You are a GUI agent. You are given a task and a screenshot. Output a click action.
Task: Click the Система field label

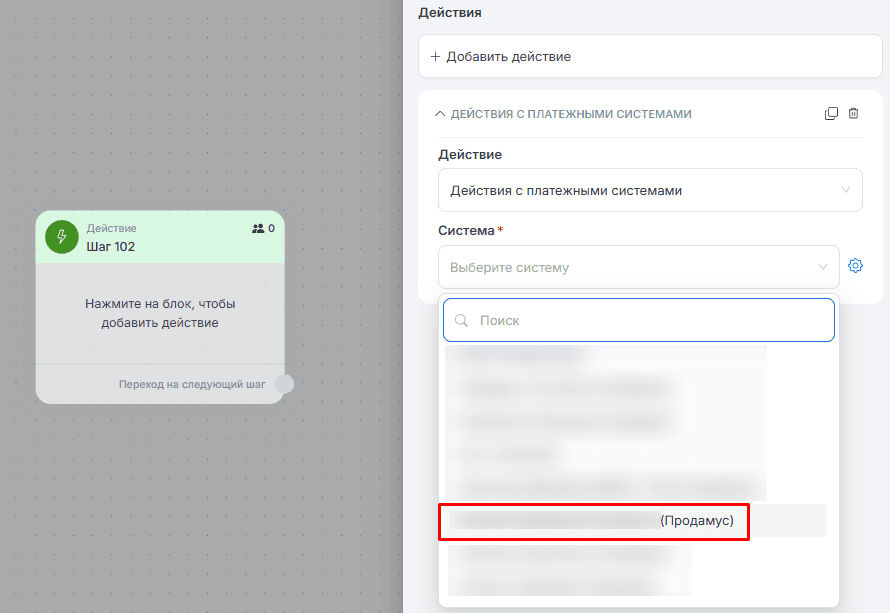coord(466,230)
